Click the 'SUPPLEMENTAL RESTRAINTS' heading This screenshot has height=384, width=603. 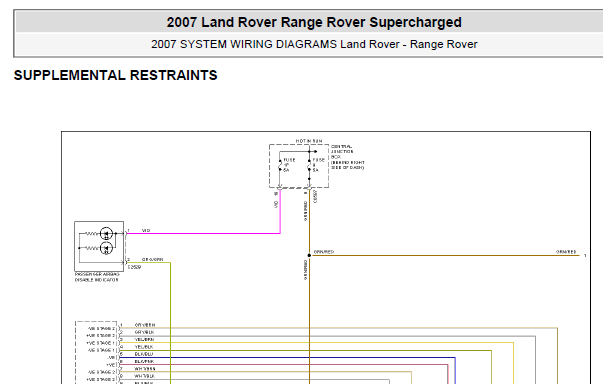115,75
